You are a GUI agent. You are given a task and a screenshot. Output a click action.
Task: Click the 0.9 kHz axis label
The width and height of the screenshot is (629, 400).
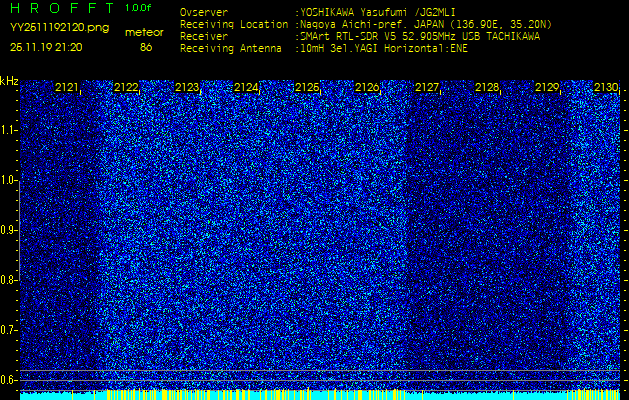[x=8, y=230]
